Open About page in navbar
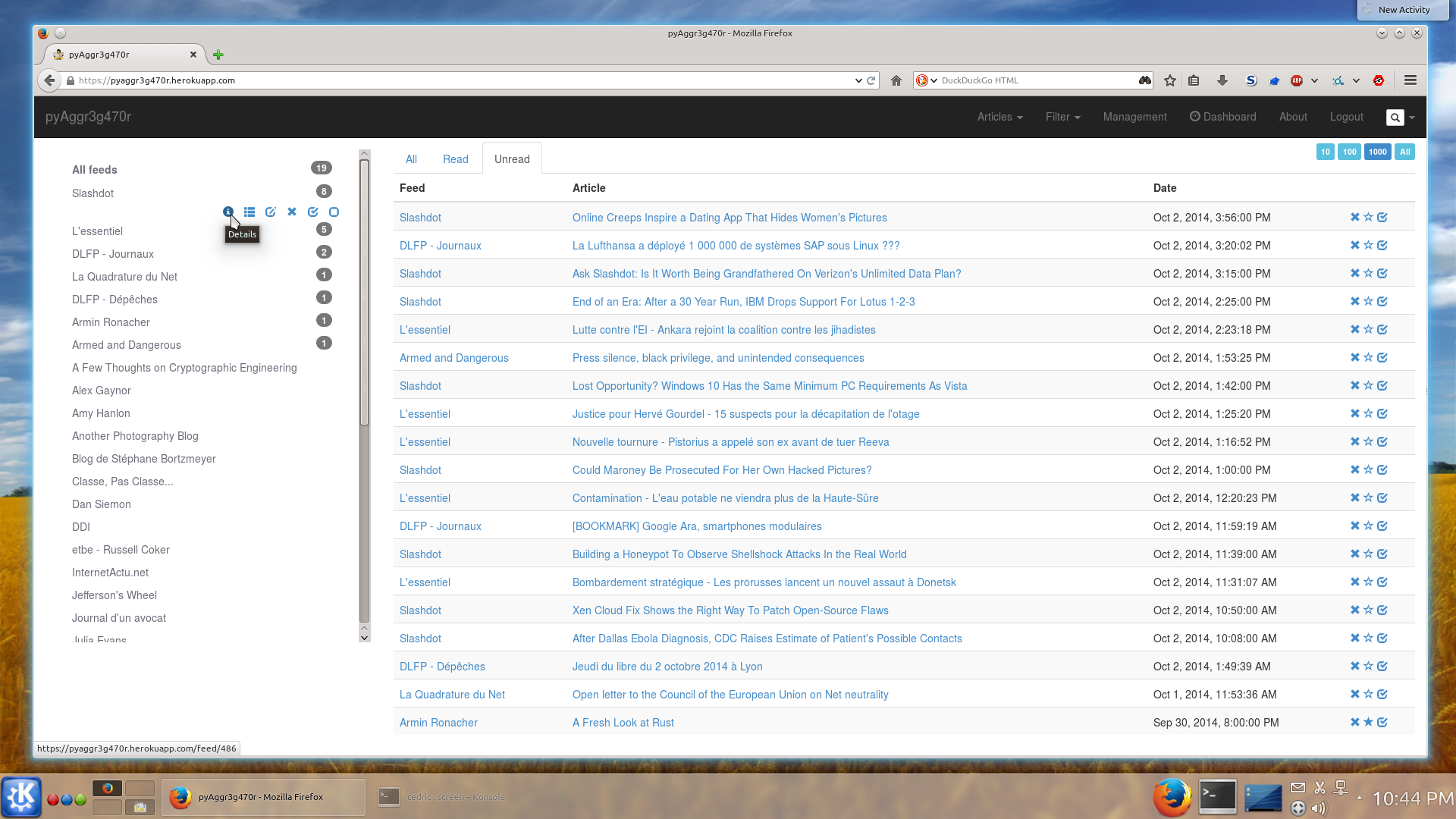Viewport: 1456px width, 819px height. click(x=1293, y=117)
